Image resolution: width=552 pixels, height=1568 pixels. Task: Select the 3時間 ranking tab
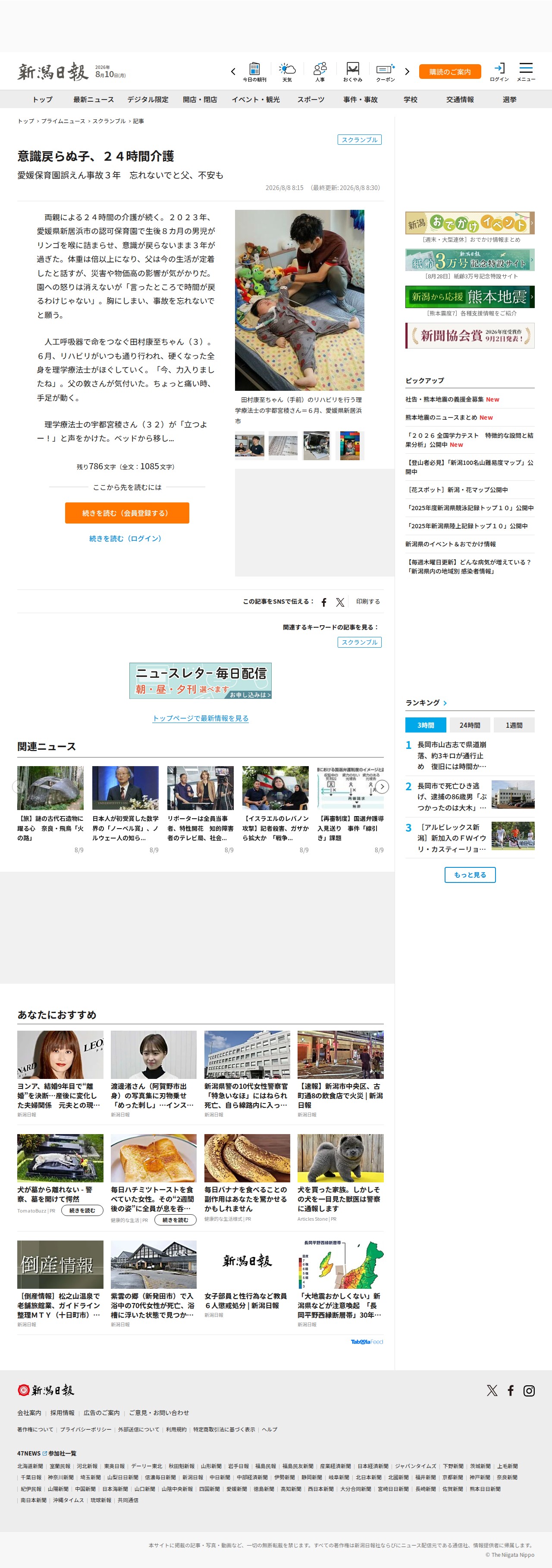[425, 725]
